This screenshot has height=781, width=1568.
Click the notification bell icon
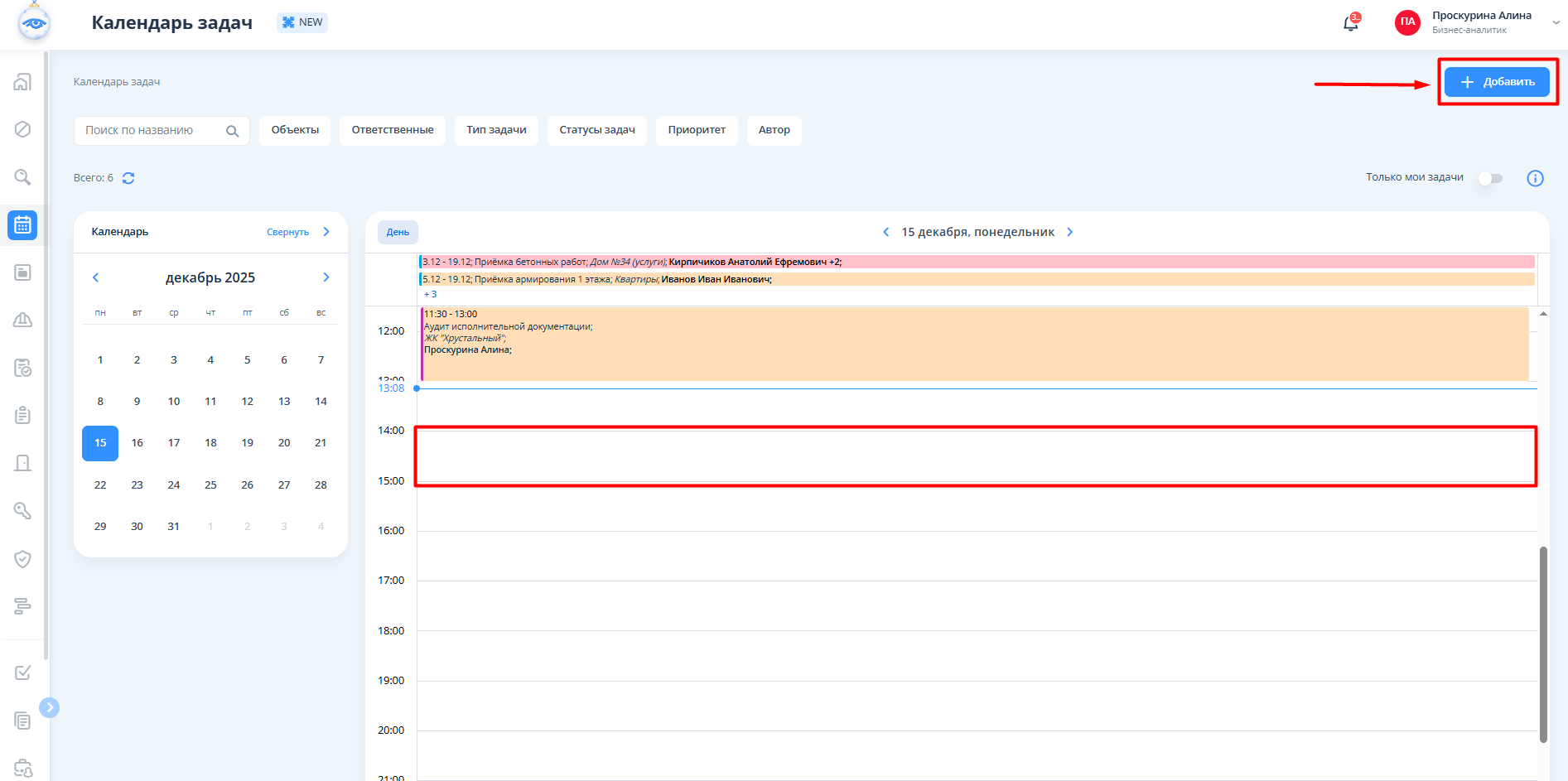1350,23
